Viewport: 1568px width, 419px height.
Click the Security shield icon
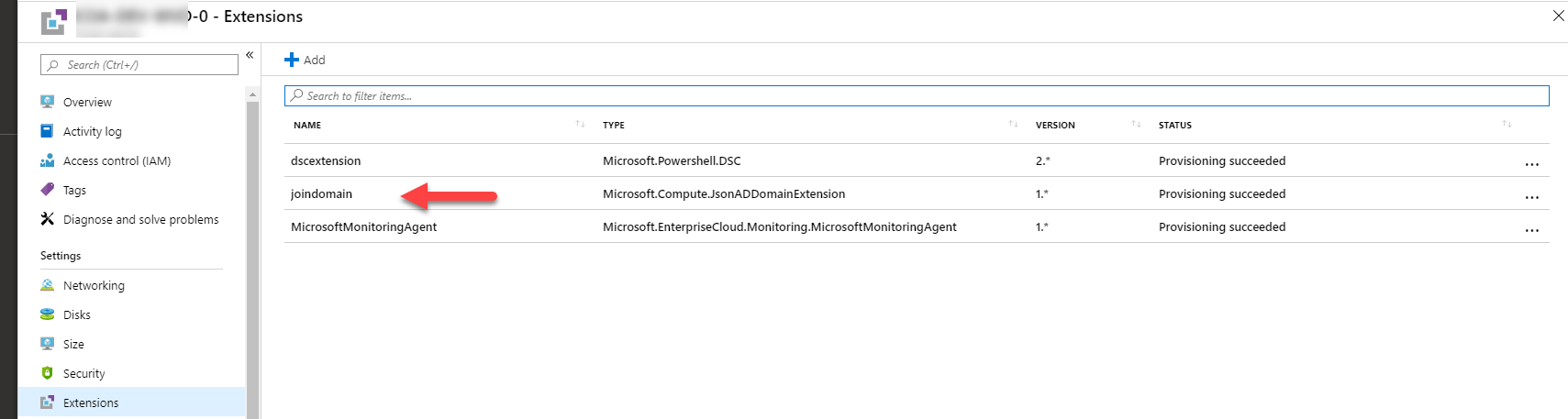point(48,373)
